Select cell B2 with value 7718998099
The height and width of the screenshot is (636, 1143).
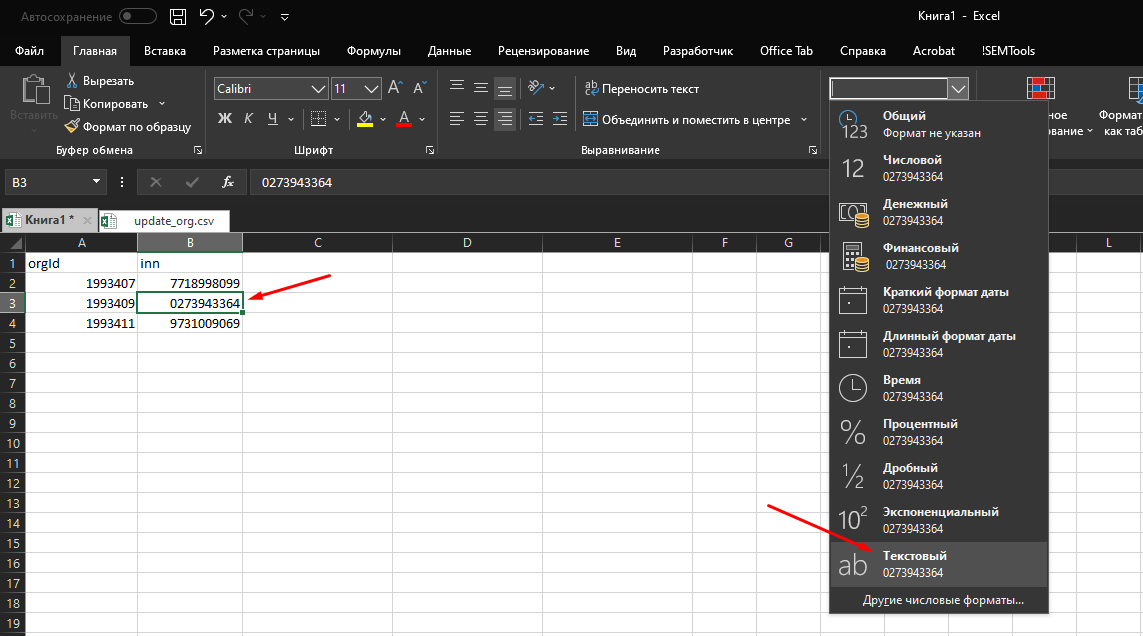[190, 283]
